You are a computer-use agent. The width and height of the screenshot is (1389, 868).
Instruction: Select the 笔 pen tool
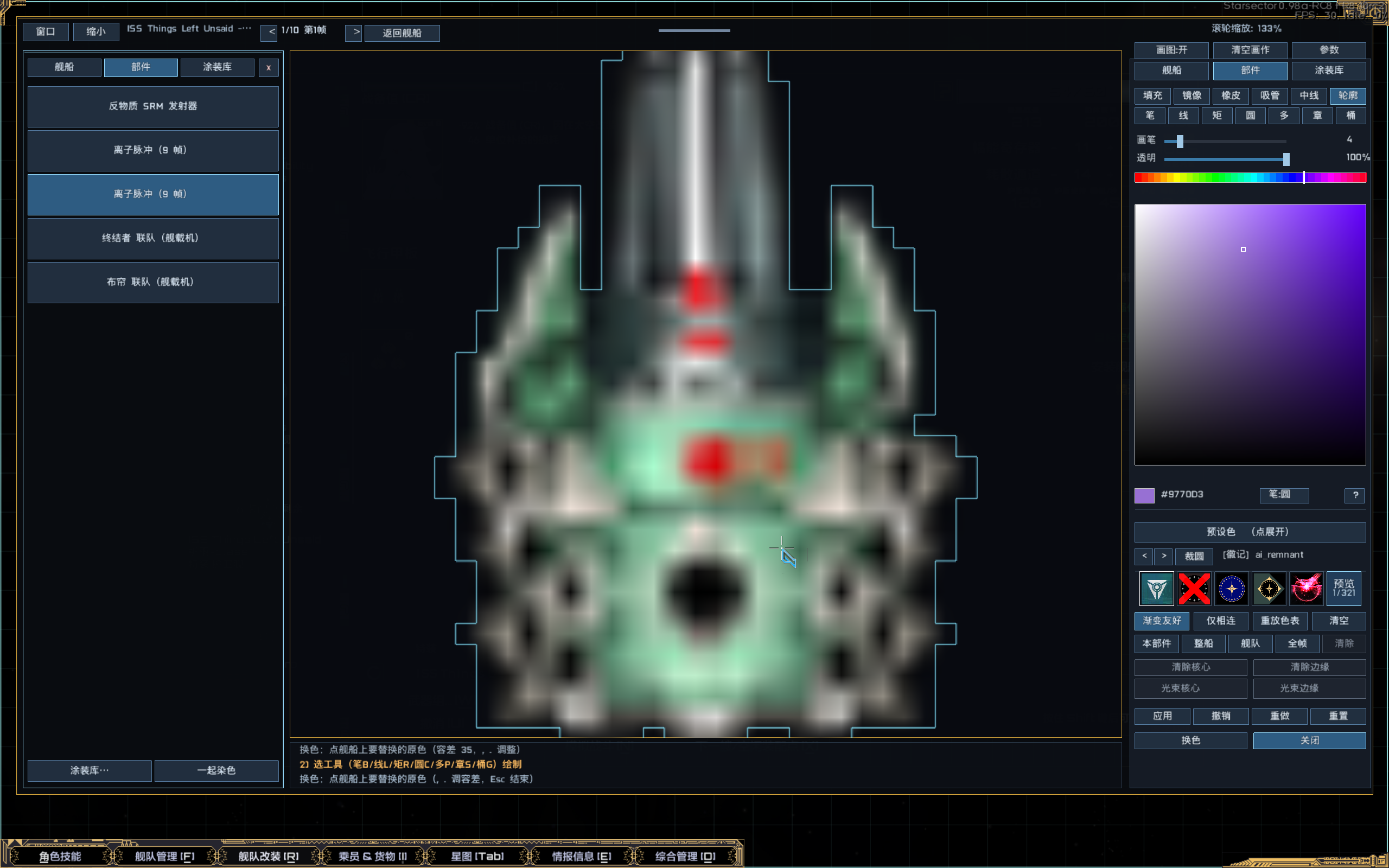click(1150, 116)
